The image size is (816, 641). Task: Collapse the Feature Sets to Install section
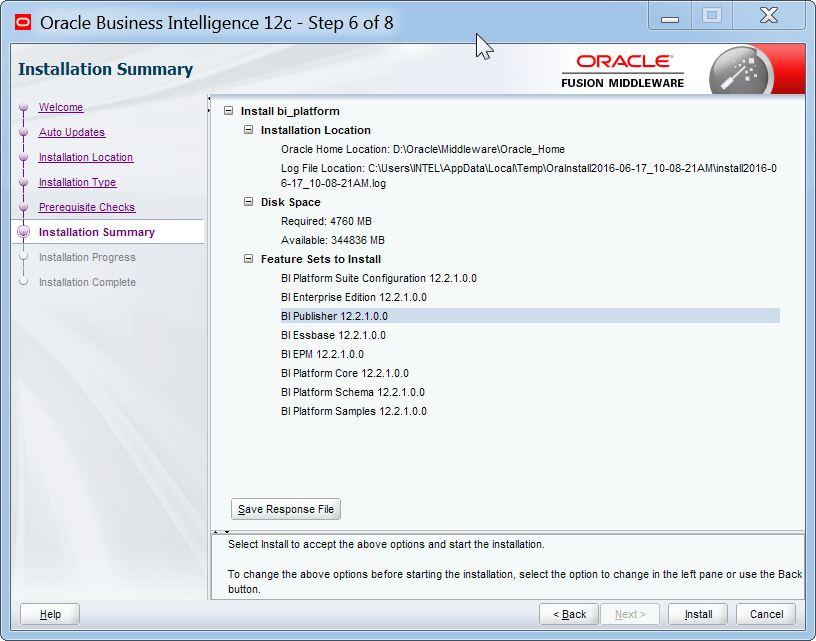click(249, 258)
